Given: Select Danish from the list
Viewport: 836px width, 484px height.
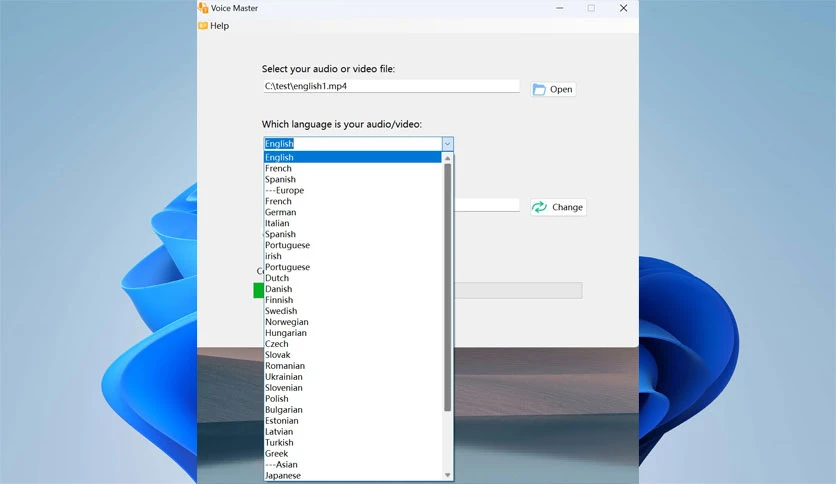Looking at the screenshot, I should coord(353,289).
